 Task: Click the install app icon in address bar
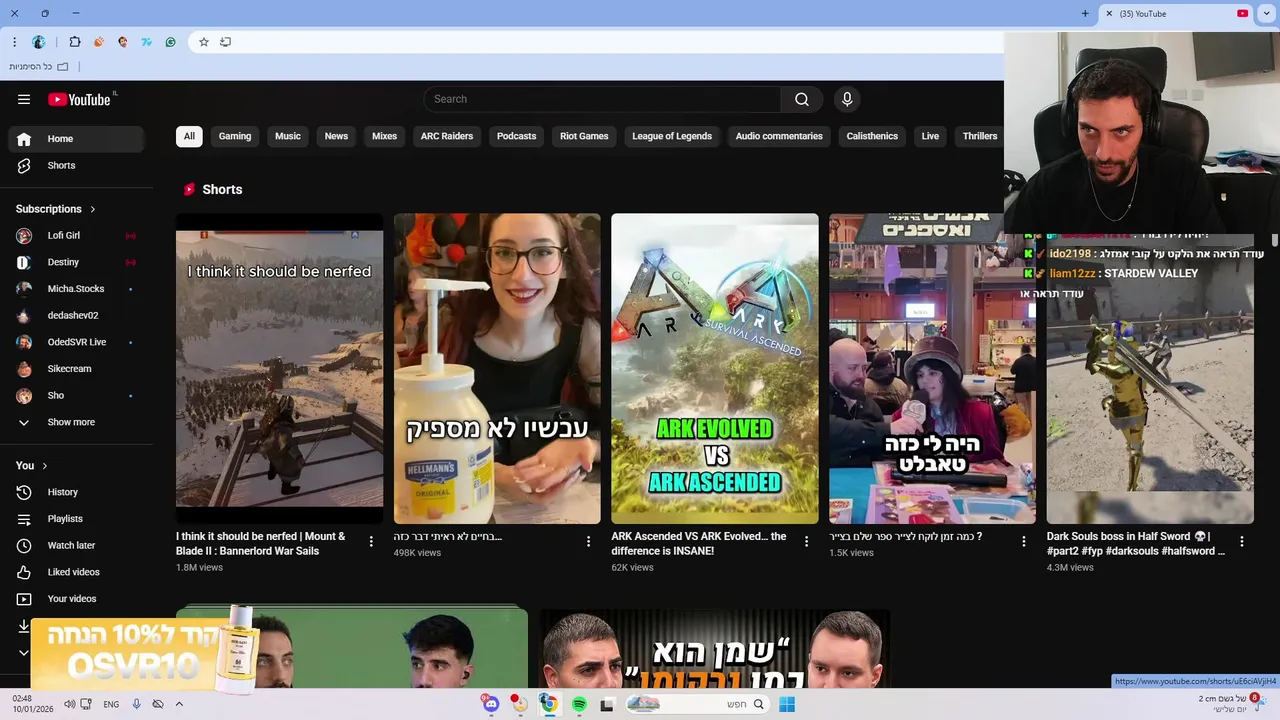pos(226,42)
